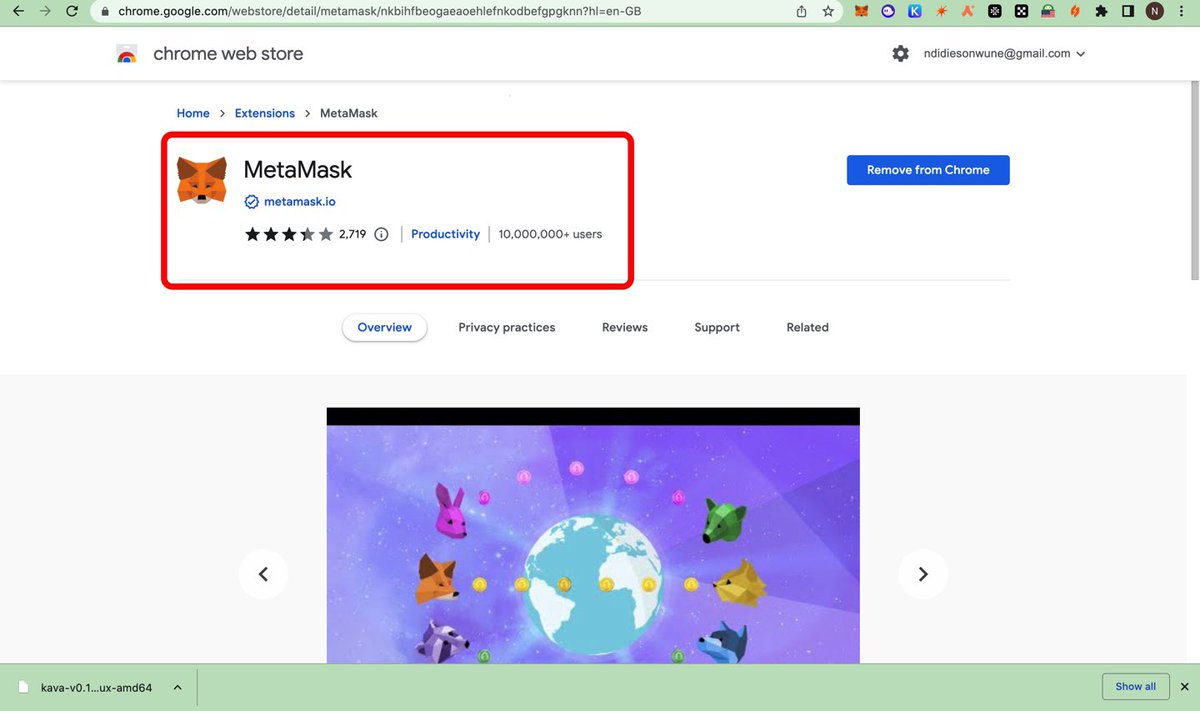1200x711 pixels.
Task: Select the Overview tab
Action: (385, 327)
